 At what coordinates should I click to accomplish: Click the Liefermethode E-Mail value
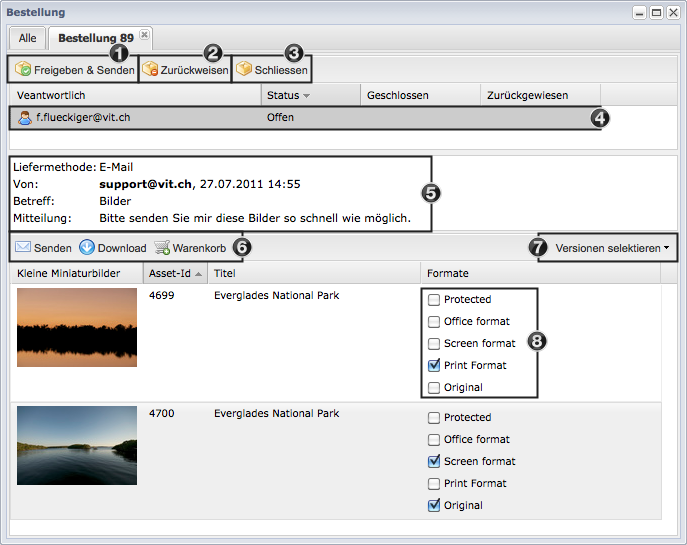116,167
